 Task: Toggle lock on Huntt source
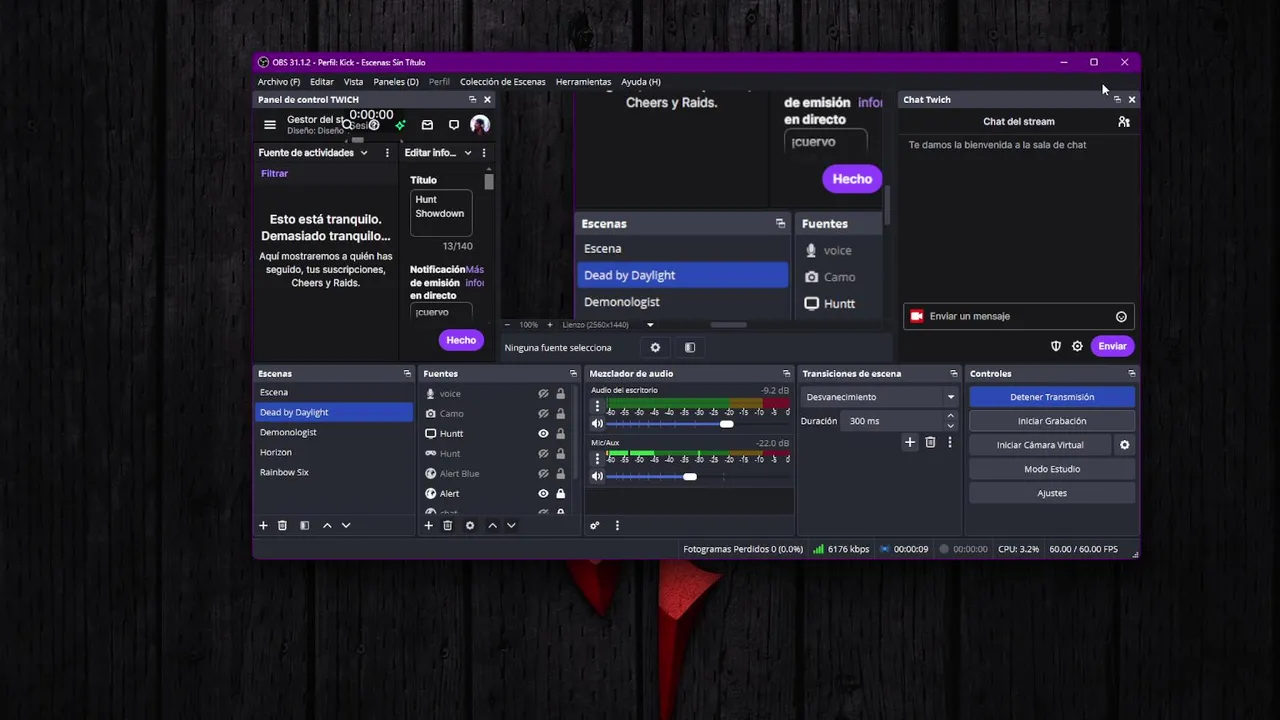560,434
